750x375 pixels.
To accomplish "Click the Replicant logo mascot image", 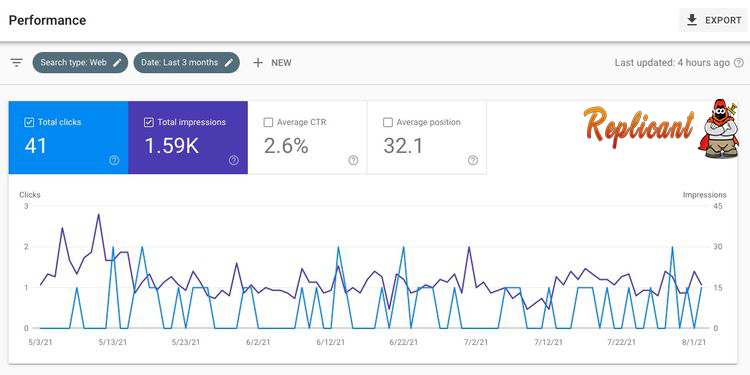I will pyautogui.click(x=717, y=129).
